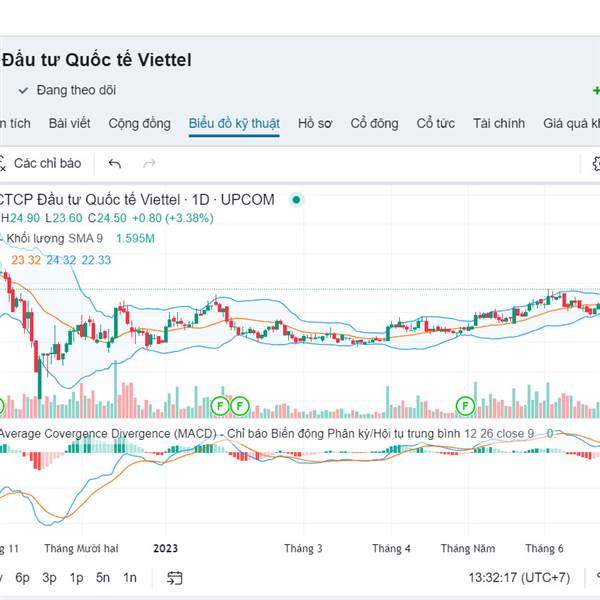Screen dimensions: 600x600
Task: Click F event marker near Tháng Năm
Action: pyautogui.click(x=466, y=406)
